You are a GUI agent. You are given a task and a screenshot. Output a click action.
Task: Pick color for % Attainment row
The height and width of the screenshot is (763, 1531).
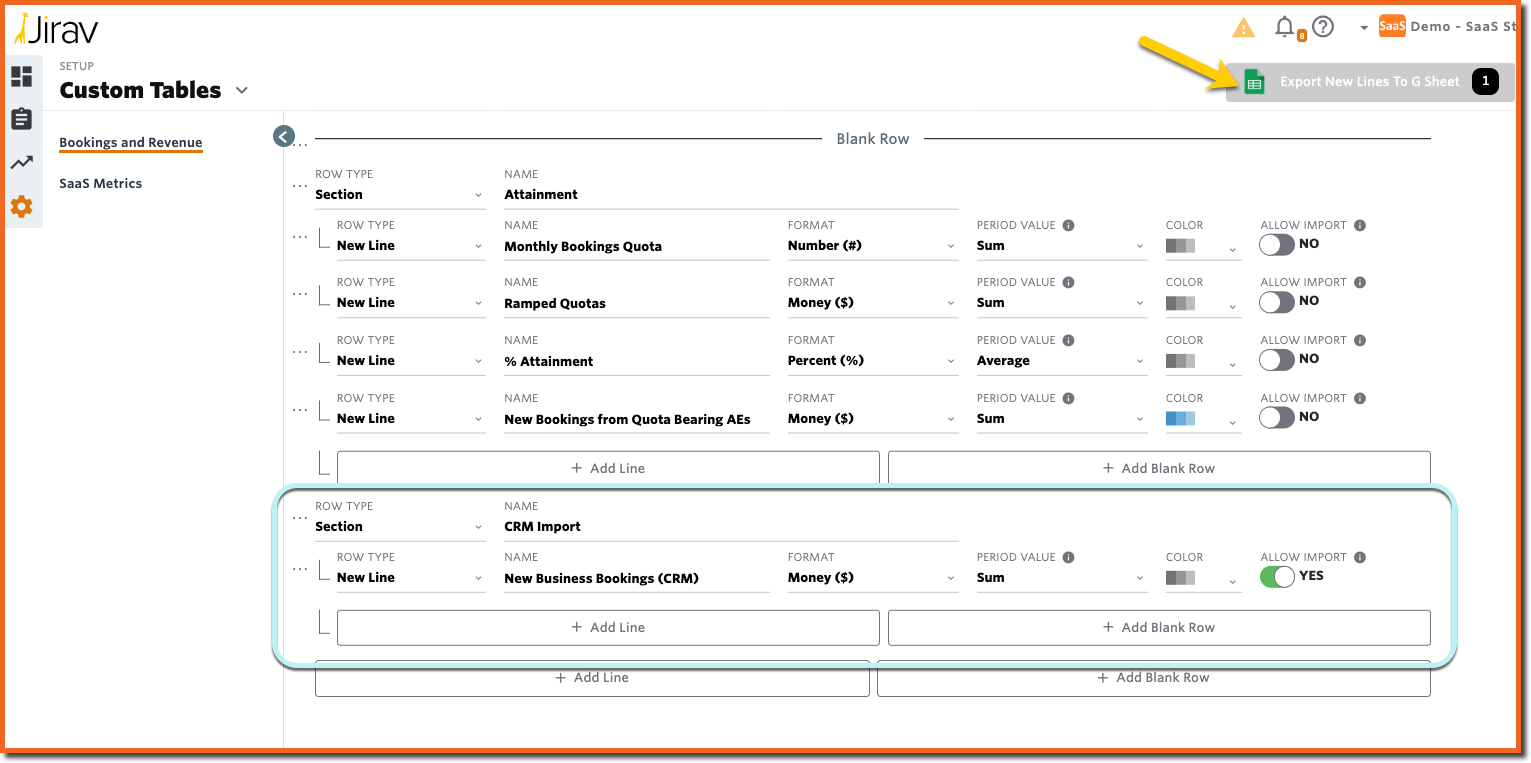[1203, 361]
